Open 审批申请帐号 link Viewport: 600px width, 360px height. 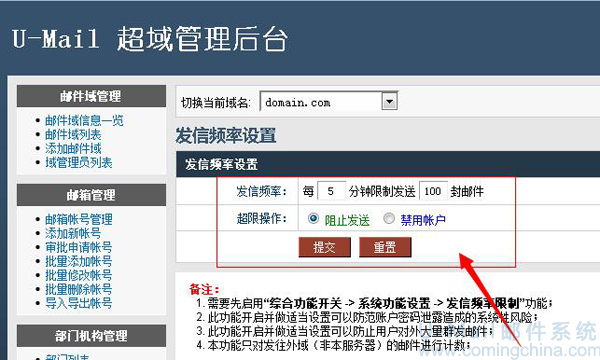coord(78,247)
